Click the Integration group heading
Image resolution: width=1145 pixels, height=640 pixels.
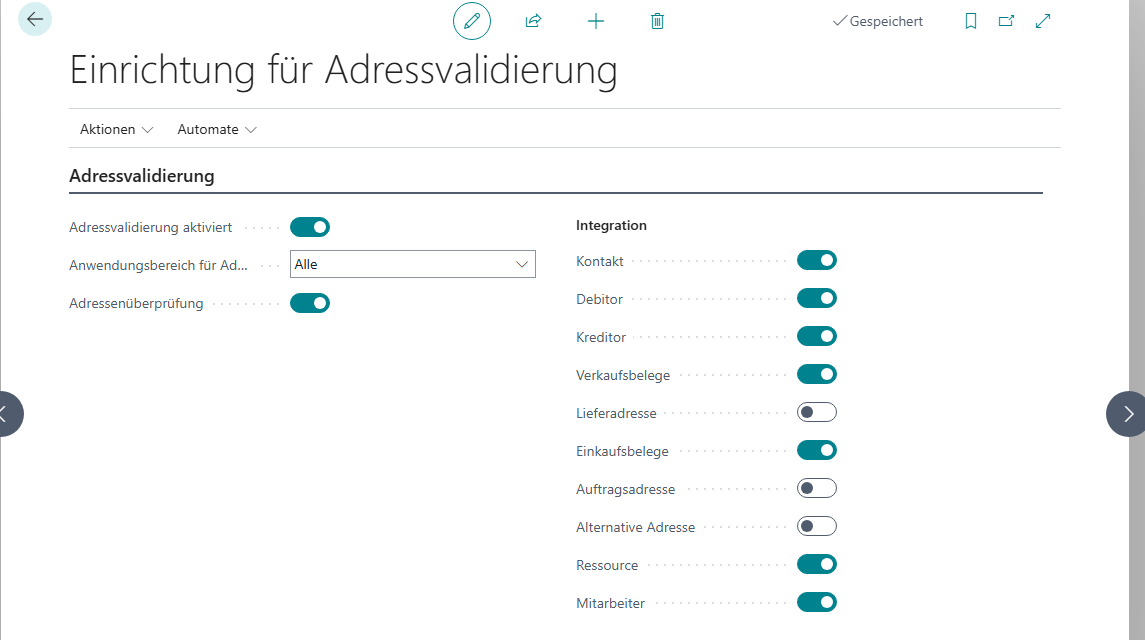point(611,225)
